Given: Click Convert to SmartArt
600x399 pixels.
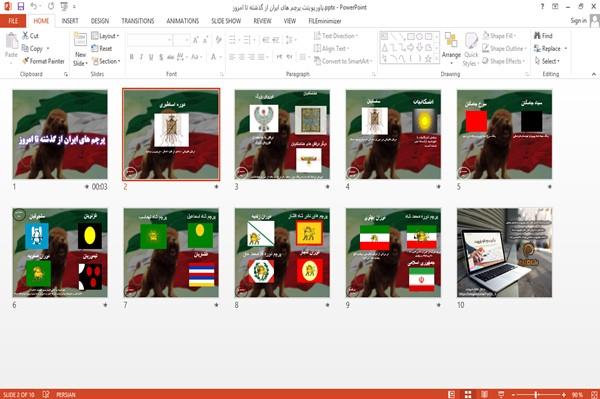Looking at the screenshot, I should (x=343, y=61).
